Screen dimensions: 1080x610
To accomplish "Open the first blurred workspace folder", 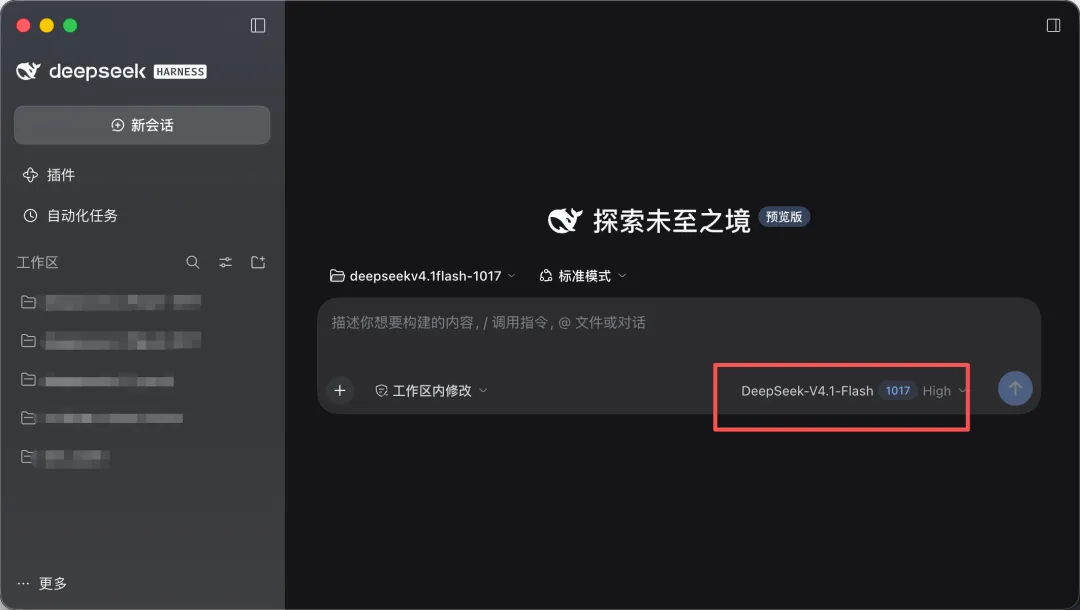I will click(x=111, y=302).
